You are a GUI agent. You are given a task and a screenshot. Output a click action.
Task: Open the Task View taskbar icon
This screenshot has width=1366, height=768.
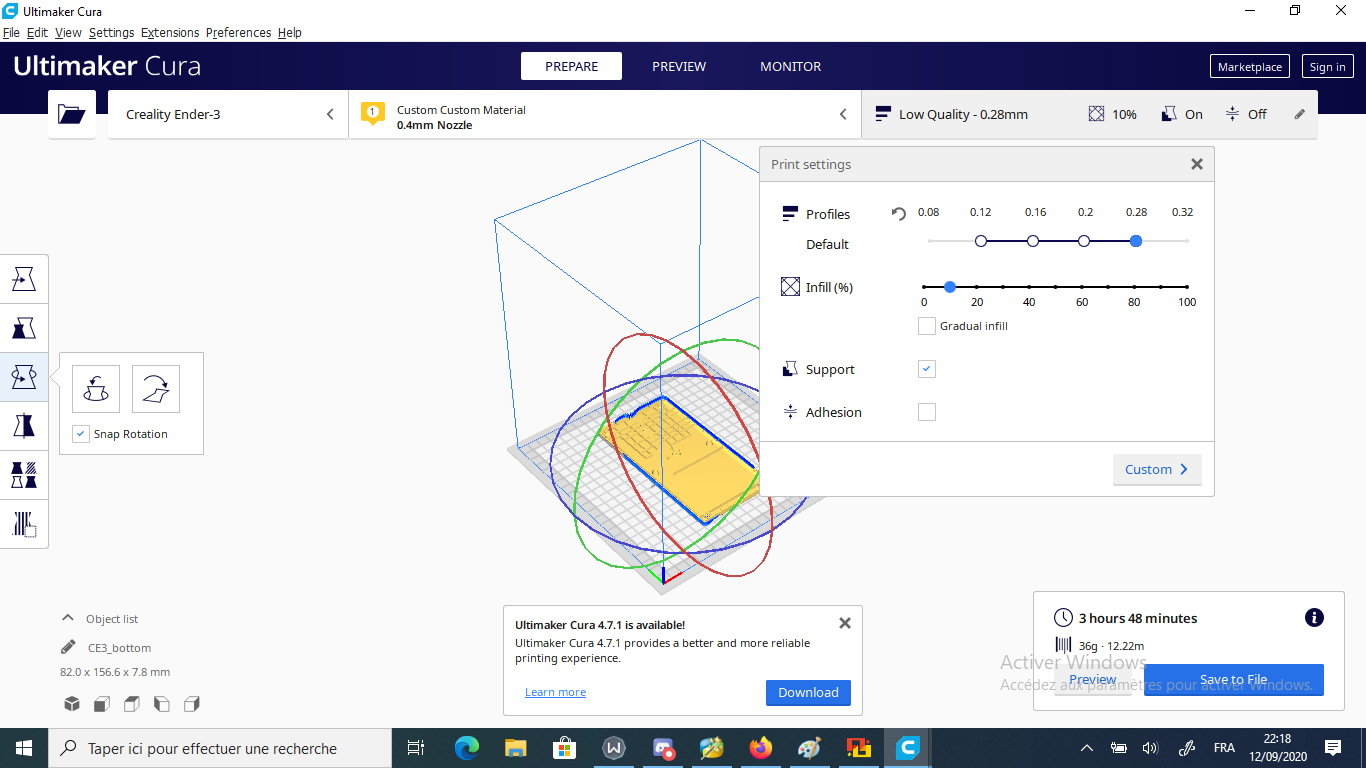click(417, 748)
